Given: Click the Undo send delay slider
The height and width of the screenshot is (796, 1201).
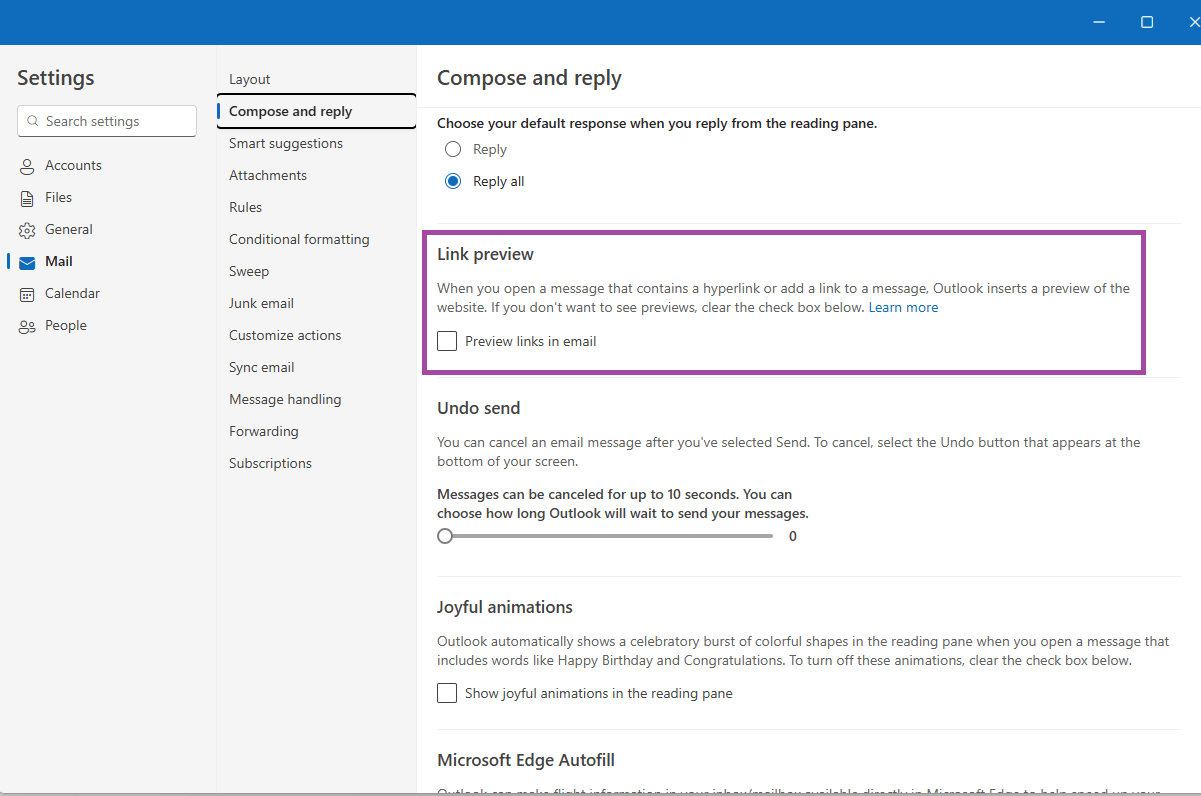Looking at the screenshot, I should [x=445, y=536].
